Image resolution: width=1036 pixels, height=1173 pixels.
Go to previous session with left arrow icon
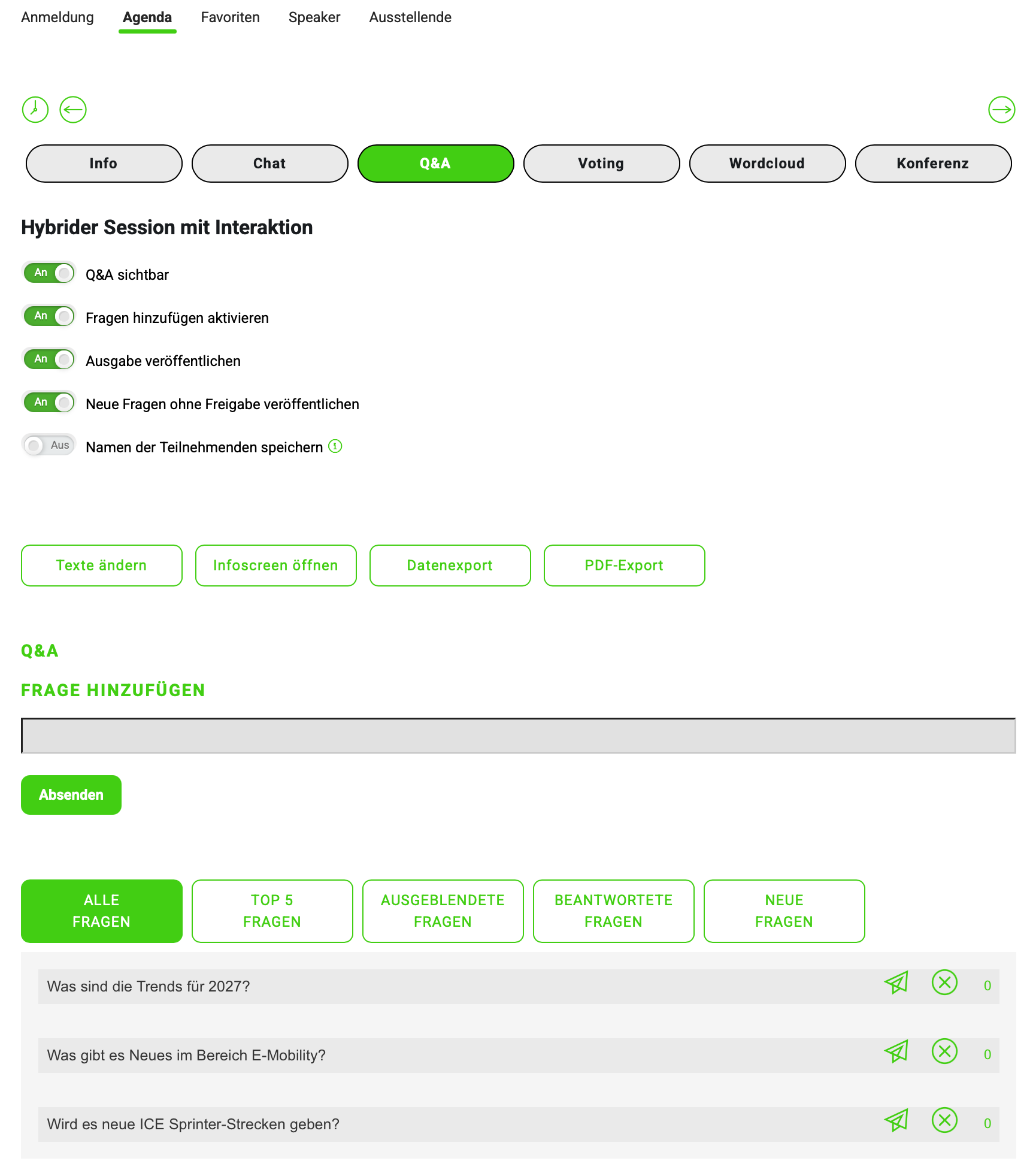coord(73,110)
